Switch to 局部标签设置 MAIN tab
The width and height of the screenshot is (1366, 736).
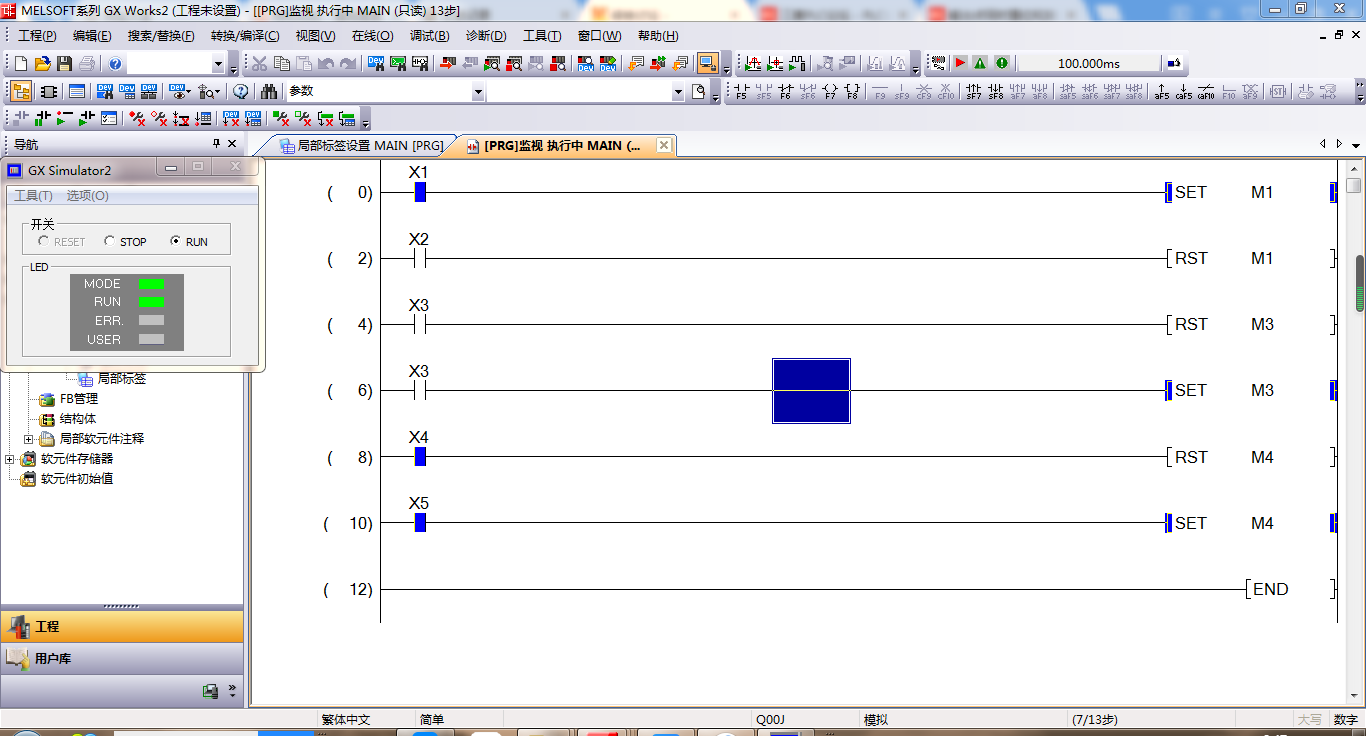click(x=361, y=146)
